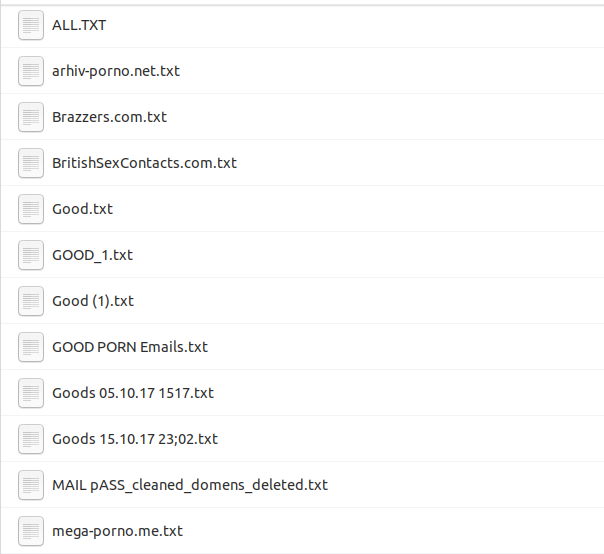Click the icon for Goods 05.10.17 1517.txt
This screenshot has width=604, height=554.
pos(31,393)
